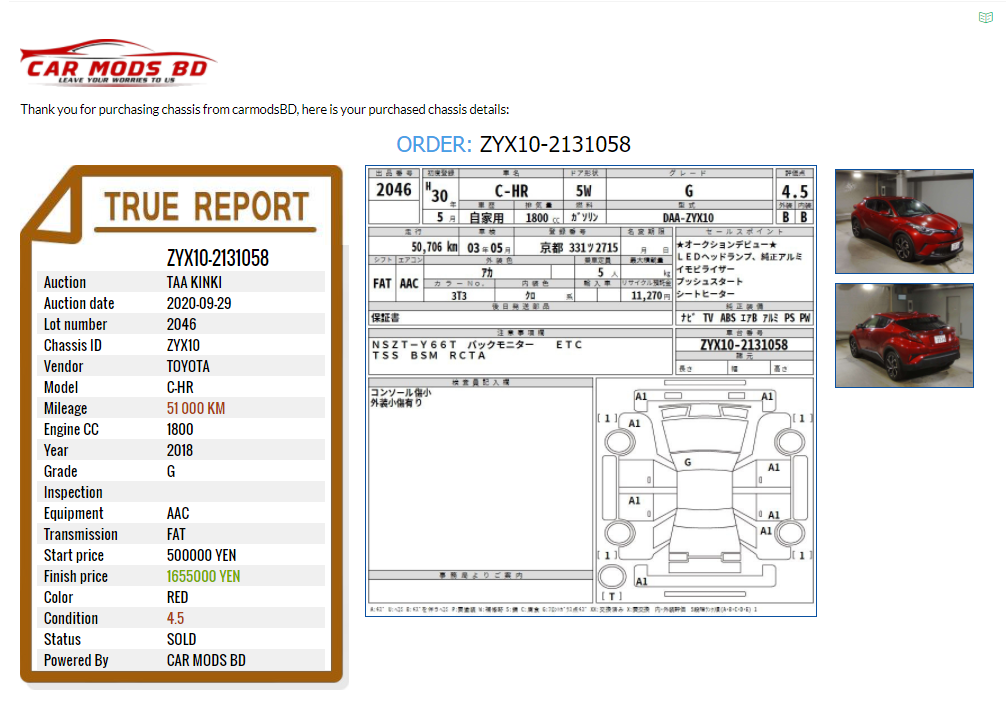
Task: Click the Vendor value TOYOTA
Action: click(188, 366)
